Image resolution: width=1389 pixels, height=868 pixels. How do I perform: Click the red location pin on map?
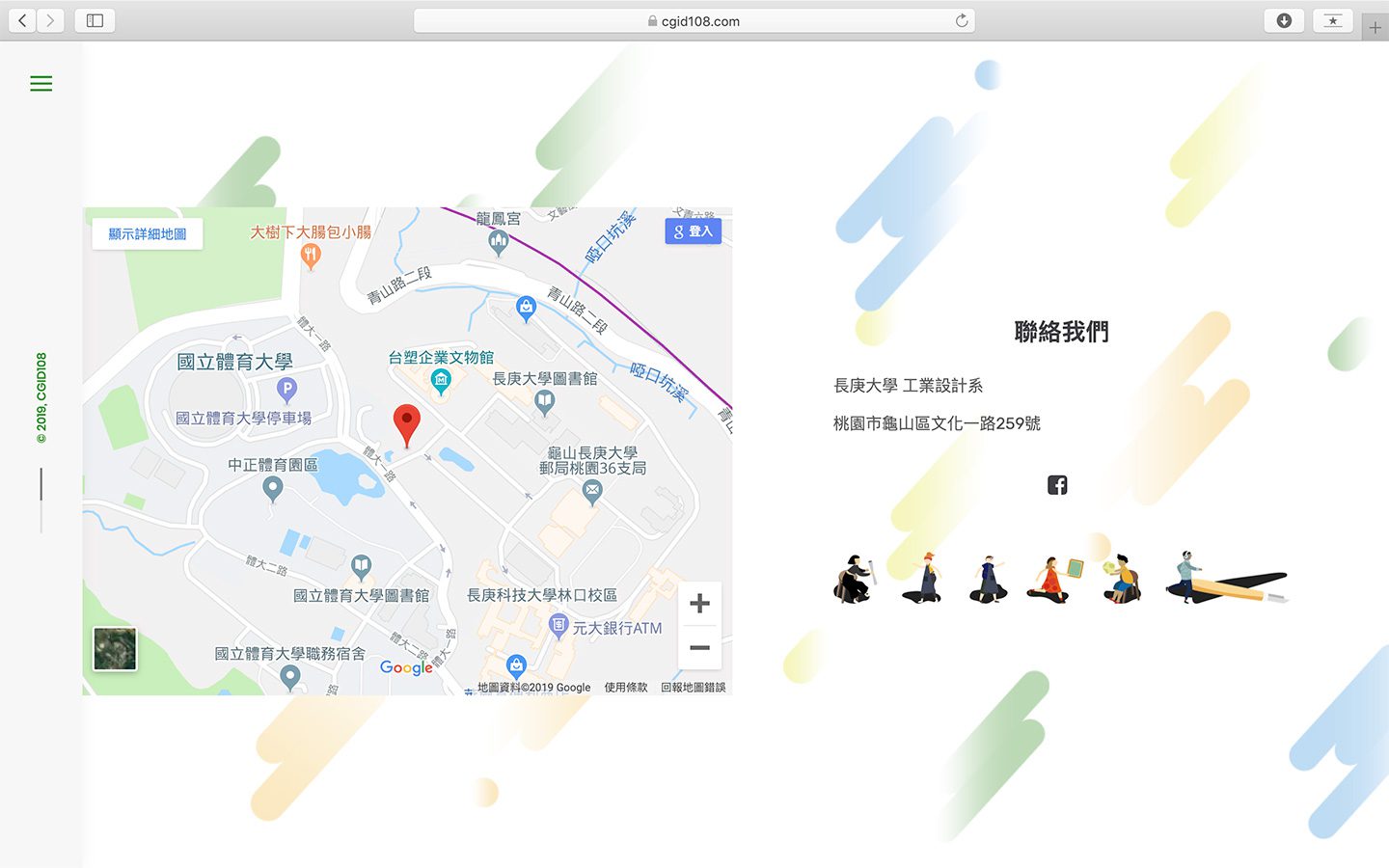coord(407,424)
